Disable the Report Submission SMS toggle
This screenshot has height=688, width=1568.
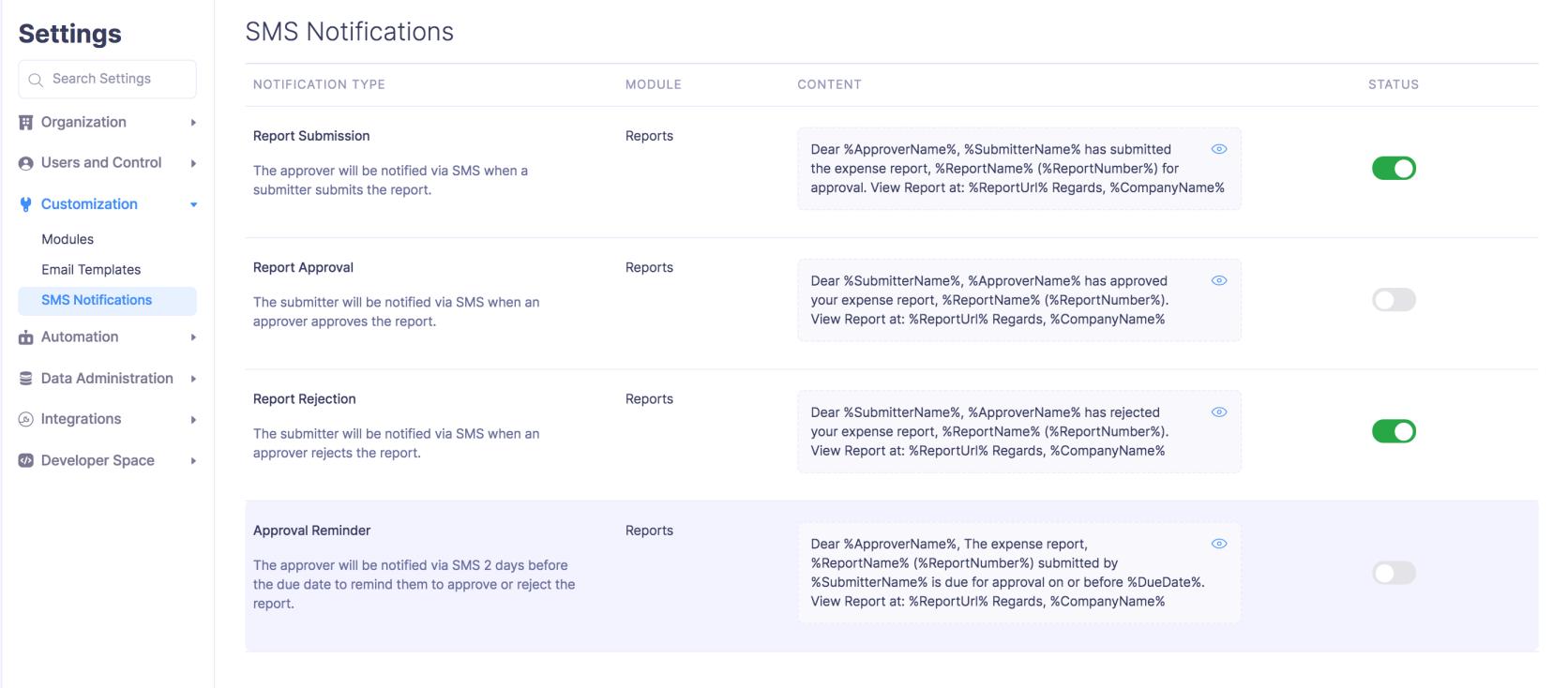(x=1394, y=169)
